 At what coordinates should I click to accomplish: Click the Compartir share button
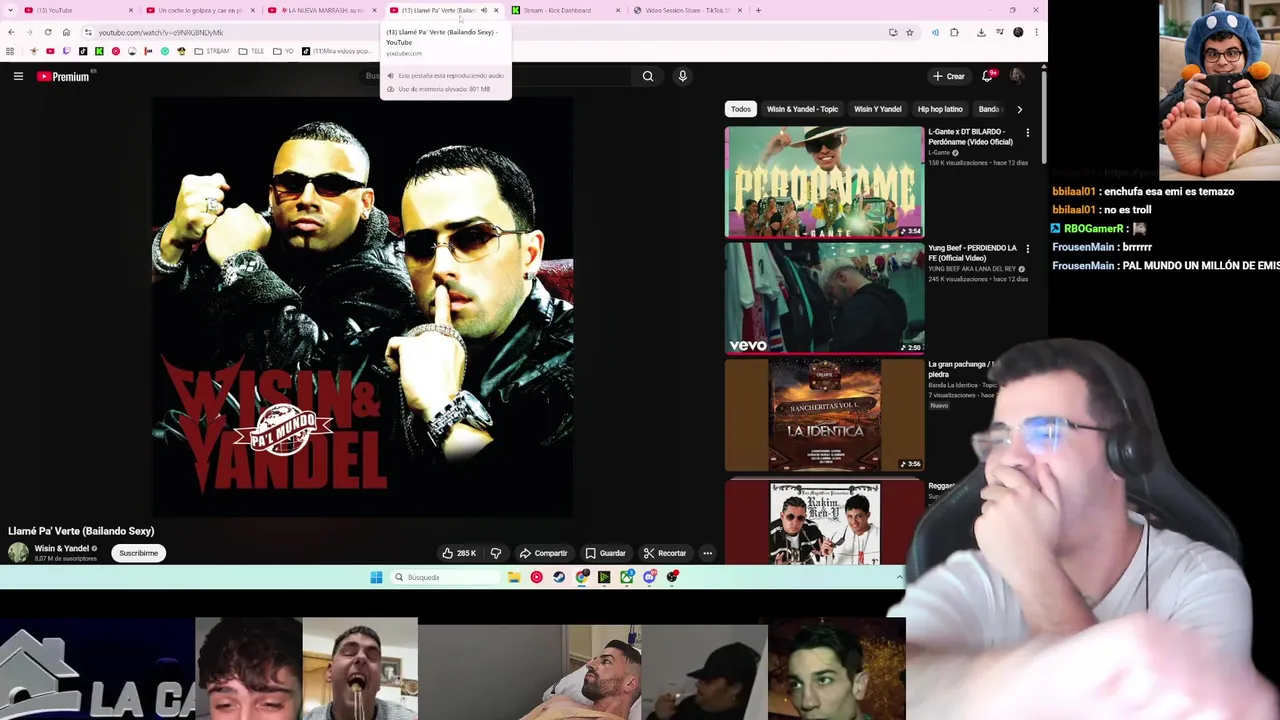click(543, 553)
